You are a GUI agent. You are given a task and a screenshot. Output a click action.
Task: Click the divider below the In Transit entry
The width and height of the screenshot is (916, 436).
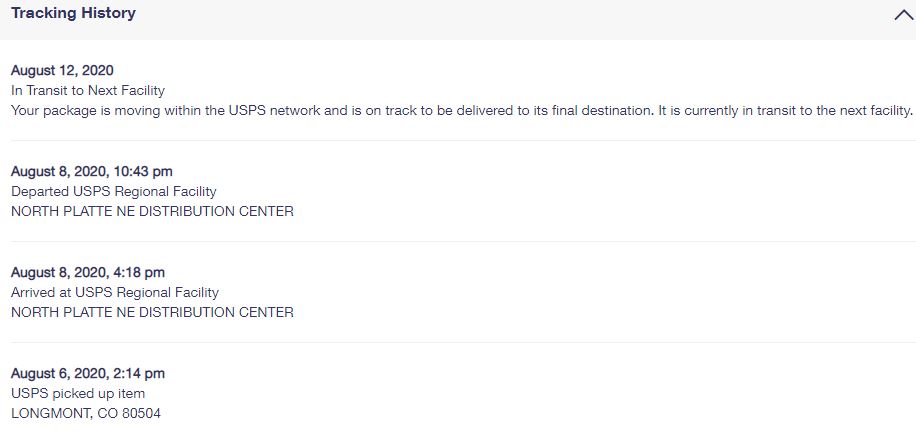tap(463, 140)
